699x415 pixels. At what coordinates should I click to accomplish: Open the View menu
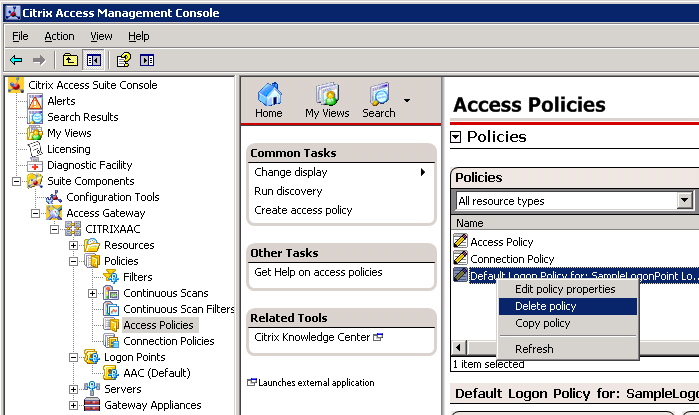(101, 36)
